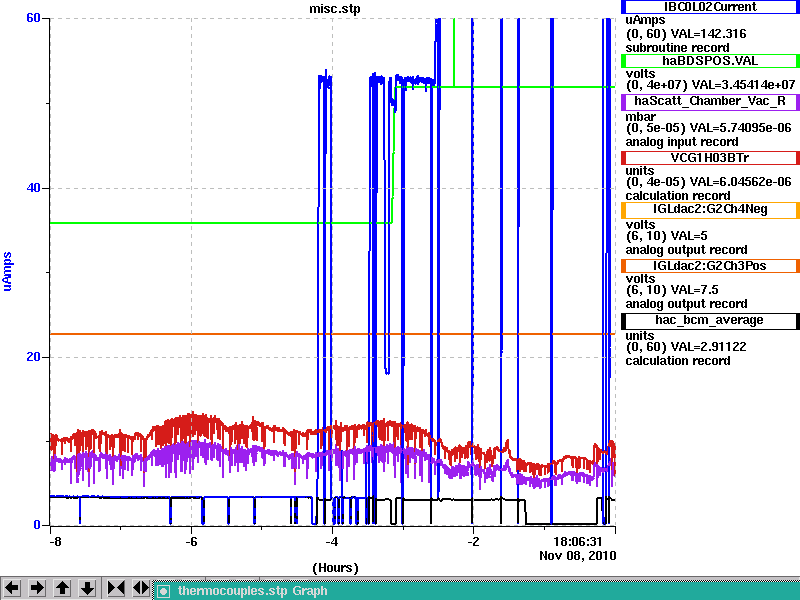Click the subroutine record text

click(x=678, y=48)
